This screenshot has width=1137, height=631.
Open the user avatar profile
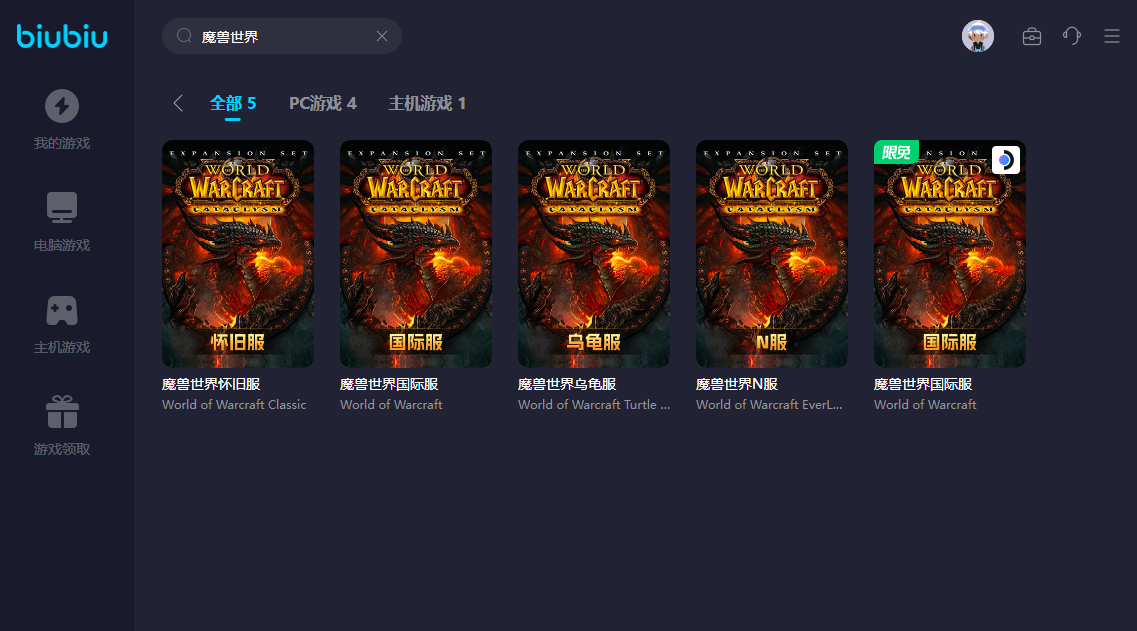point(977,36)
